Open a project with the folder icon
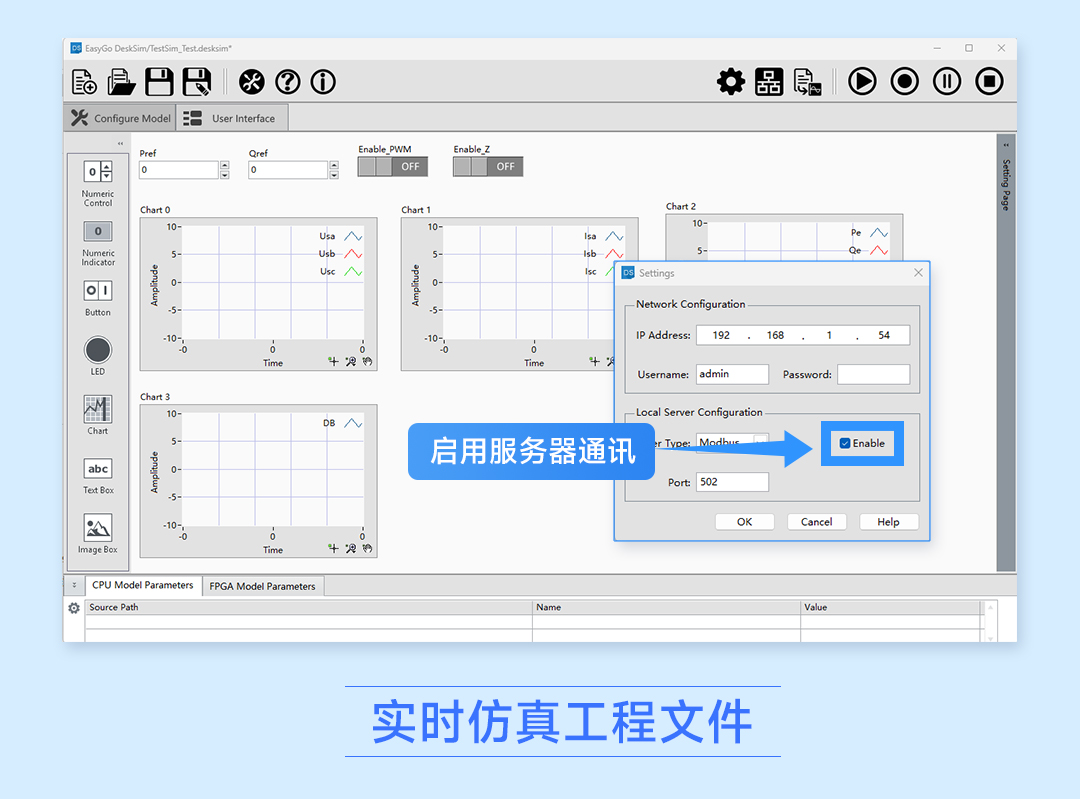Image resolution: width=1080 pixels, height=799 pixels. [121, 82]
